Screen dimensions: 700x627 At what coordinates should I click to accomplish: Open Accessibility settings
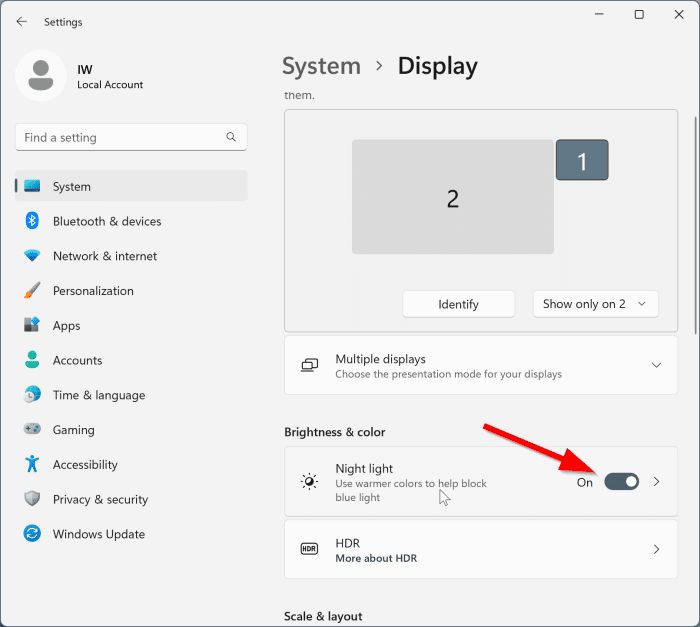(131, 464)
